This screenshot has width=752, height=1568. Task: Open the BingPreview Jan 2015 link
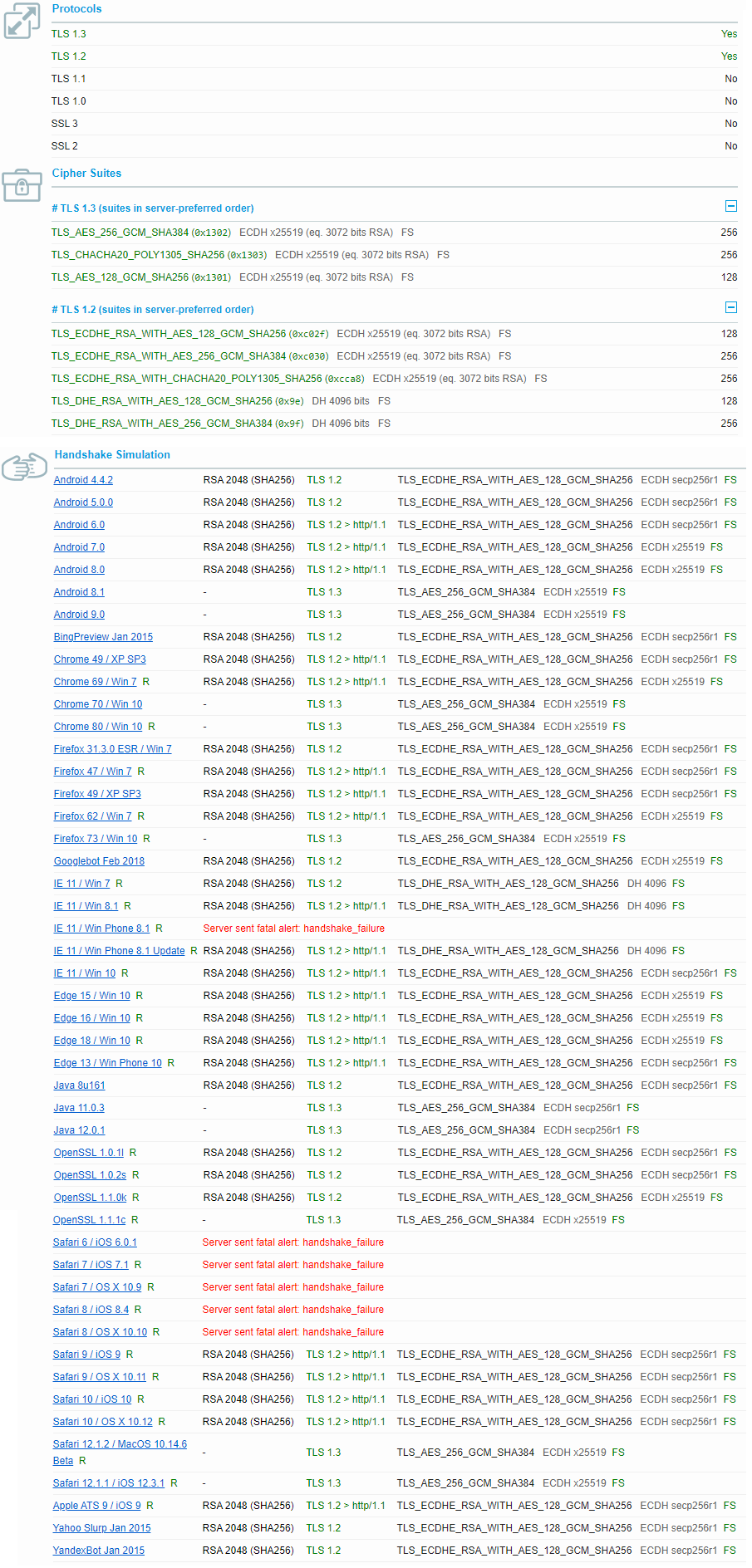pyautogui.click(x=103, y=637)
